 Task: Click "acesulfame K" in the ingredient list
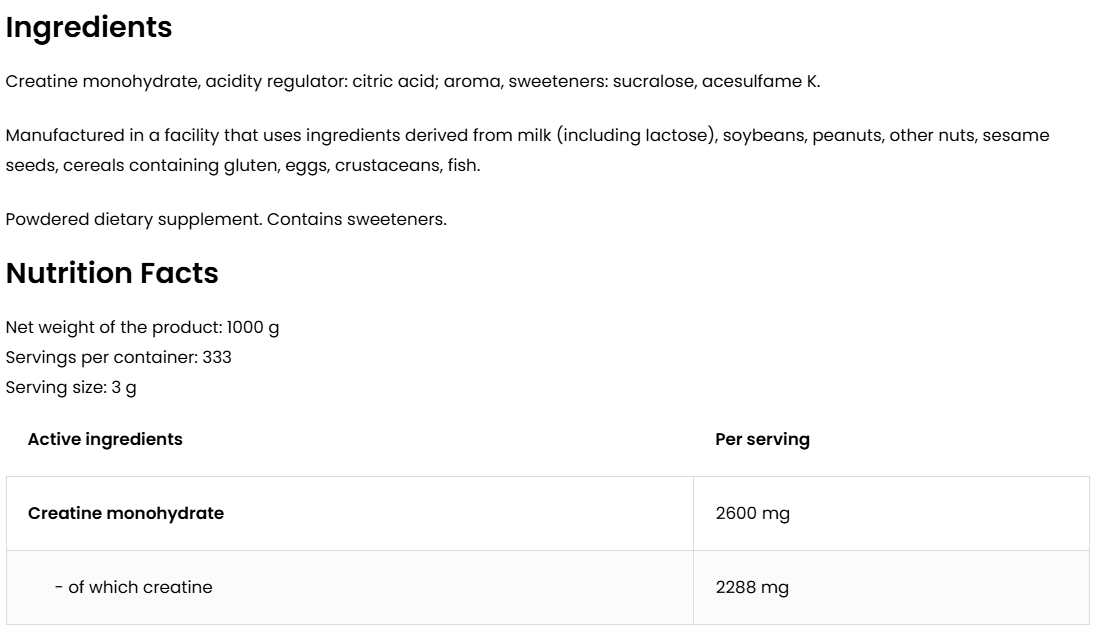click(760, 82)
